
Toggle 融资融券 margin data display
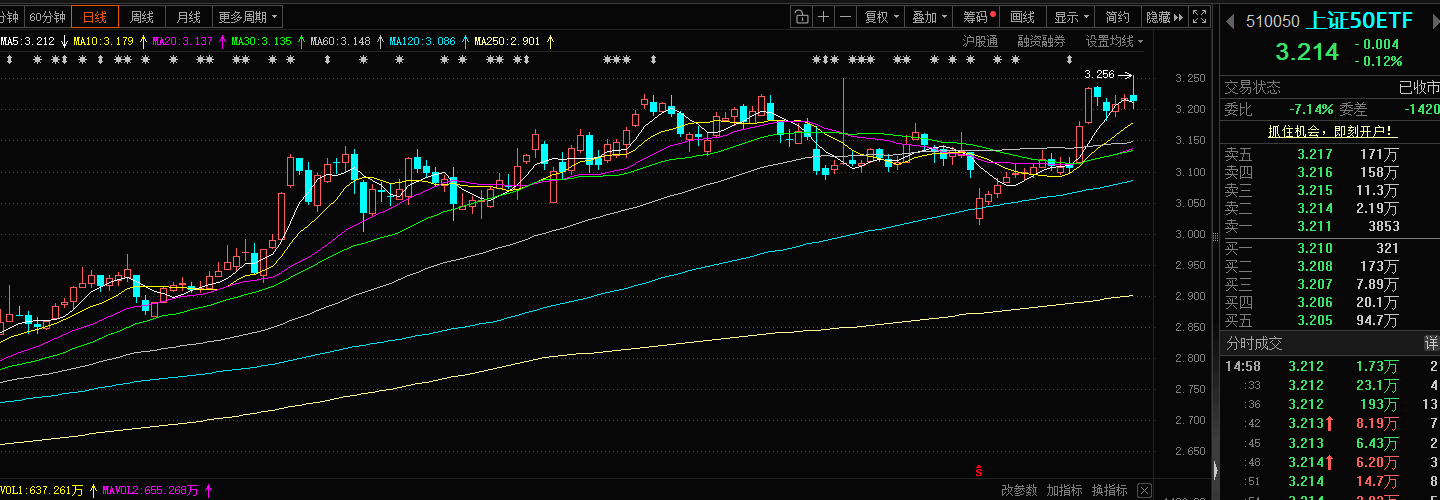(1041, 41)
